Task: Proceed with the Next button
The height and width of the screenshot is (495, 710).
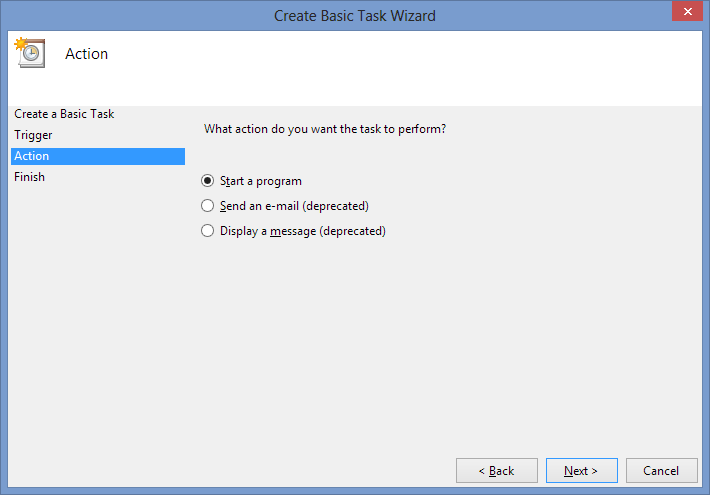Action: coord(581,470)
